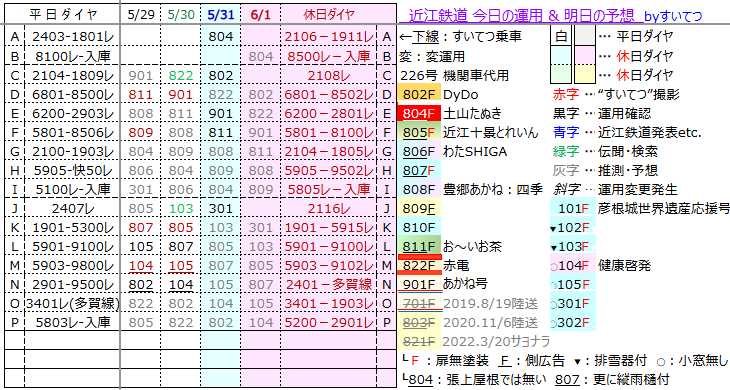Image resolution: width=730 pixels, height=390 pixels.
Task: Select the 5/29 date header
Action: click(141, 14)
